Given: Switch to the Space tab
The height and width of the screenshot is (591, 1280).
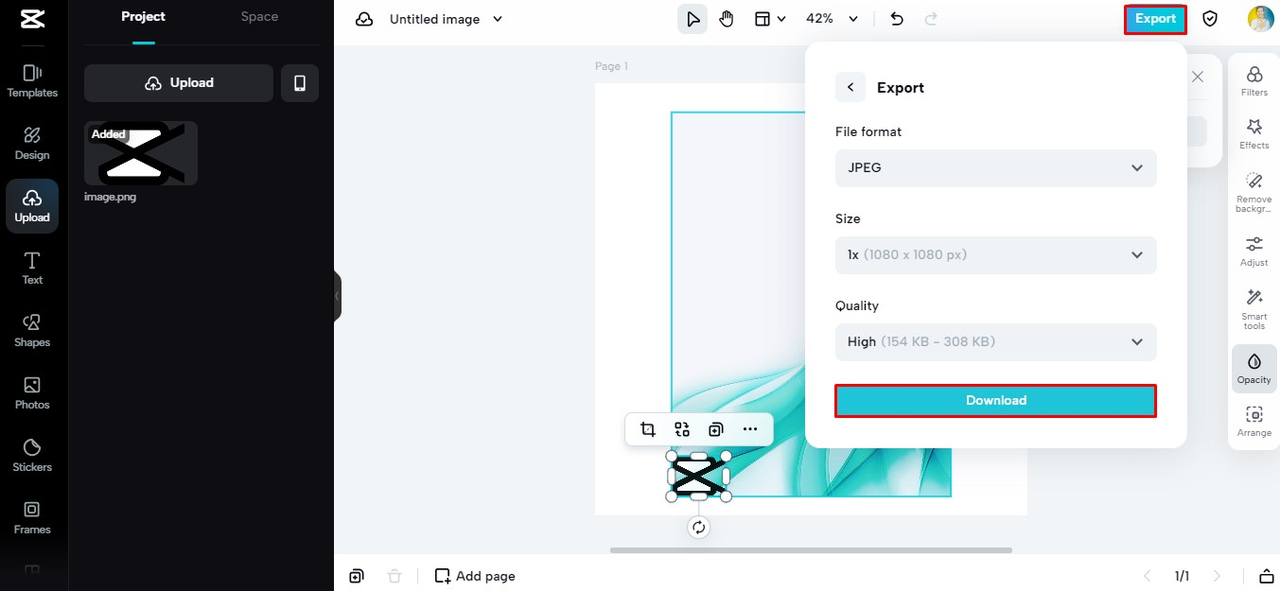Looking at the screenshot, I should click(x=259, y=17).
